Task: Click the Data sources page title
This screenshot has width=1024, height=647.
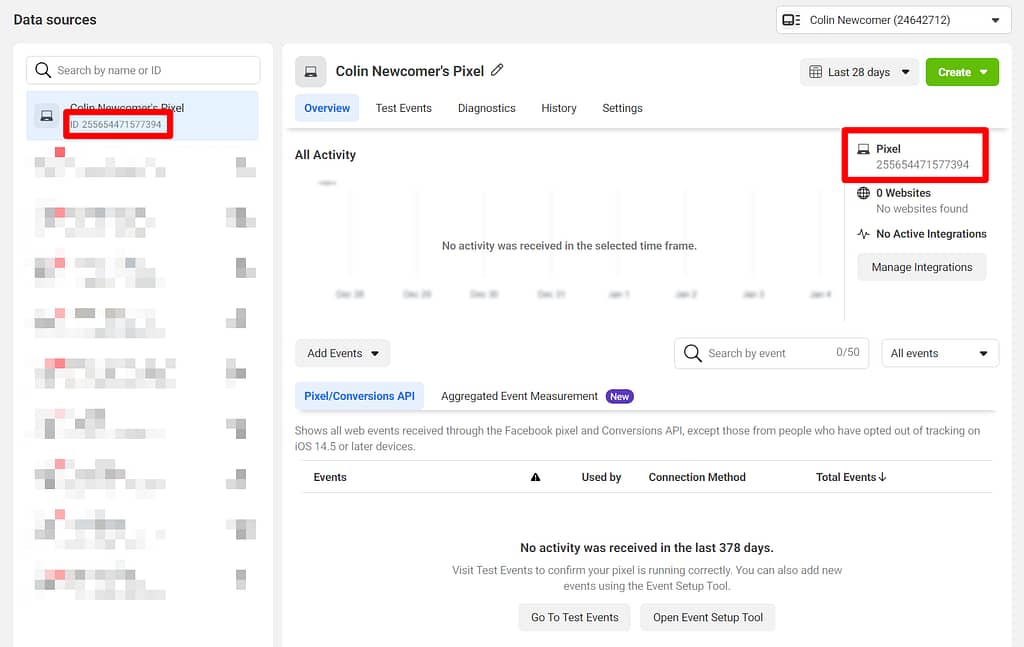Action: pyautogui.click(x=55, y=20)
